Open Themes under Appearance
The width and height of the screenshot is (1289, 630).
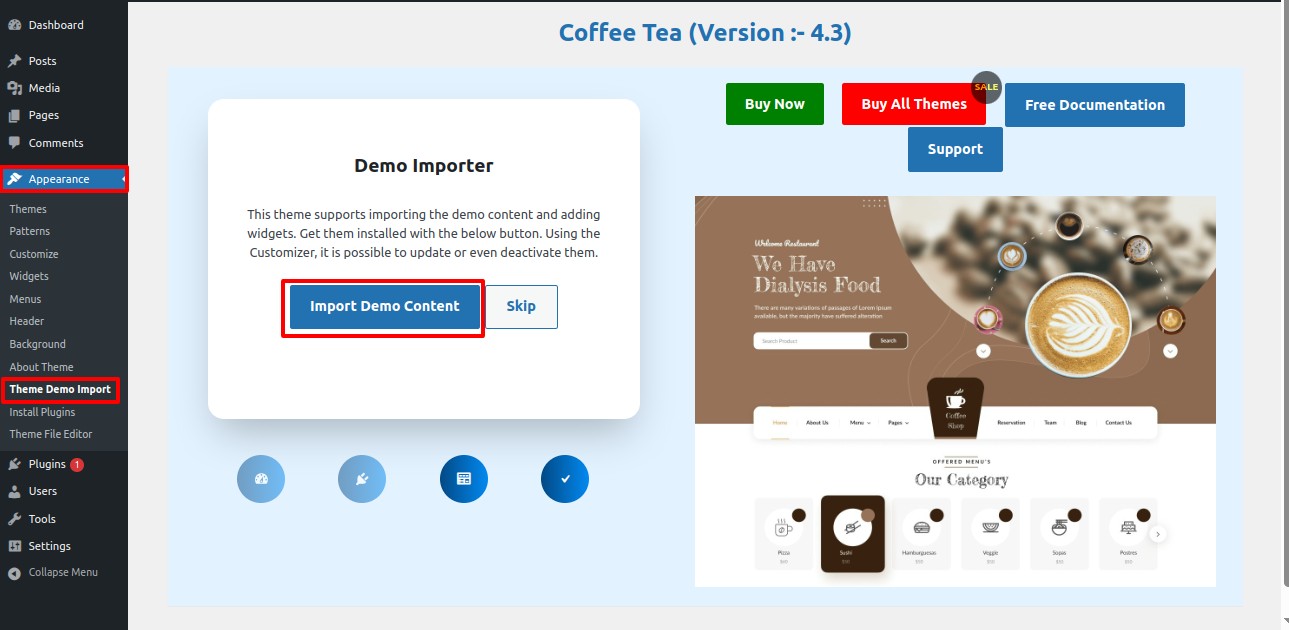pos(28,209)
